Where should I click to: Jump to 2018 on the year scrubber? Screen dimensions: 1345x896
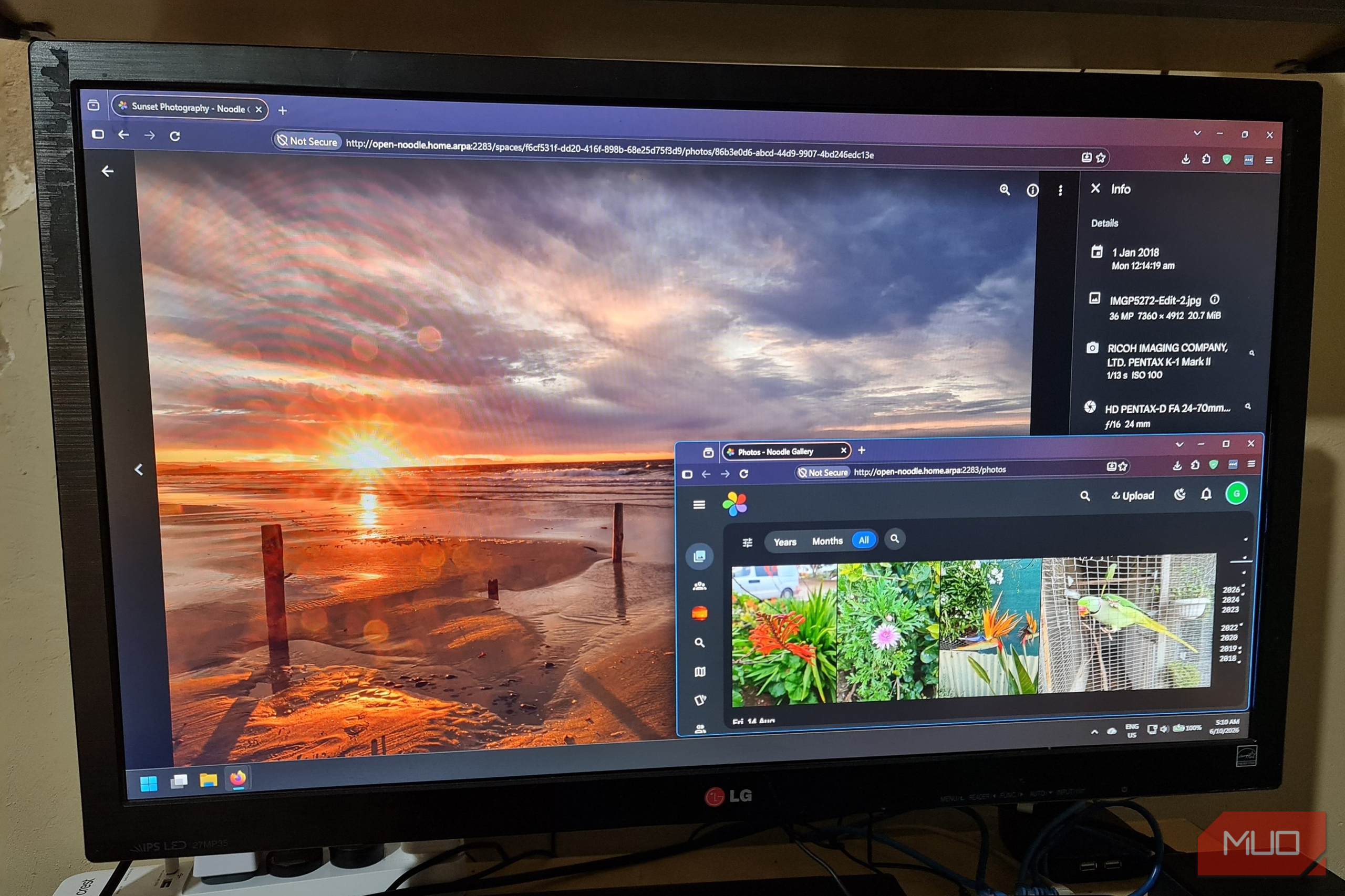(x=1227, y=658)
